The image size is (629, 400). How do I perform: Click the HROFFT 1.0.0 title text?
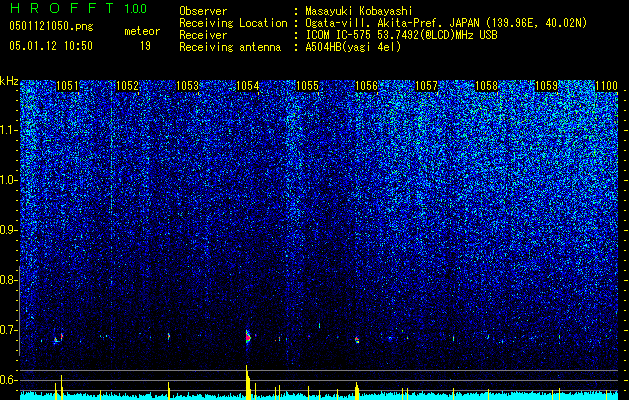tap(78, 8)
